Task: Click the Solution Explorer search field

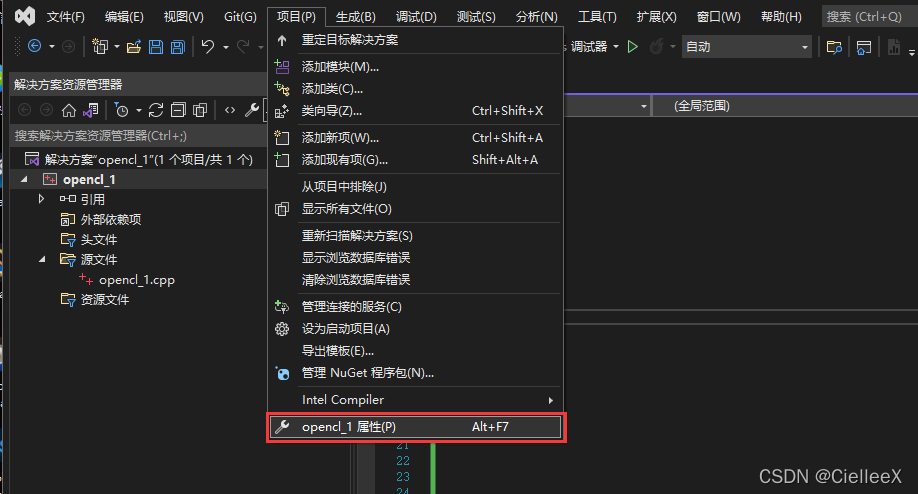Action: click(x=139, y=136)
